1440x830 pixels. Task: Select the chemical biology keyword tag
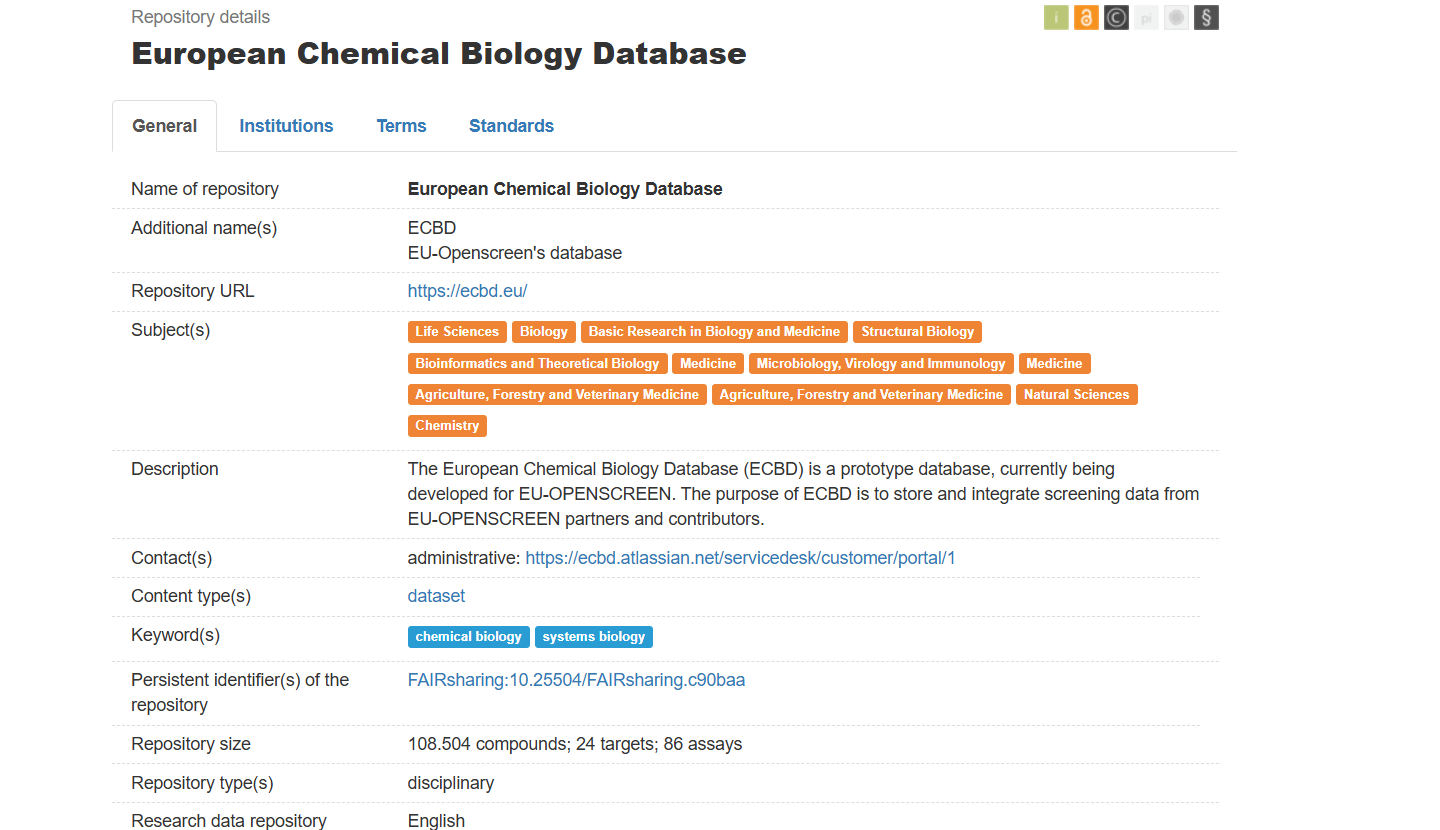pos(468,636)
